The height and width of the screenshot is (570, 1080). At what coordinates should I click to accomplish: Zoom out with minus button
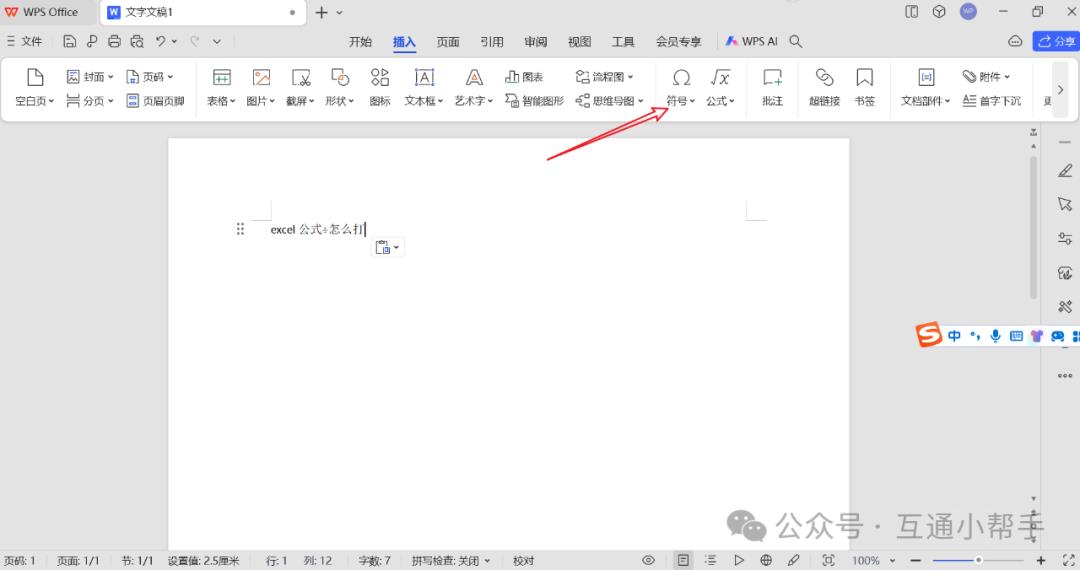[x=915, y=560]
